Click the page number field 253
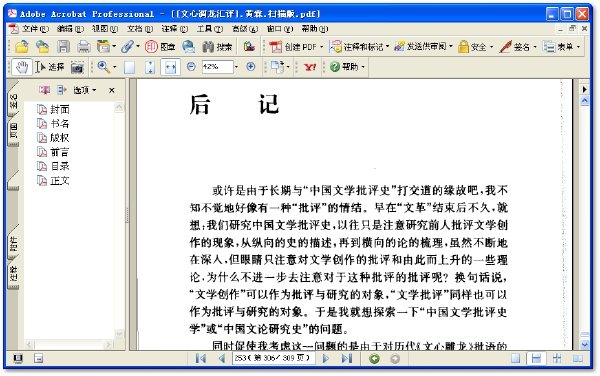This screenshot has width=600, height=376. [x=273, y=358]
